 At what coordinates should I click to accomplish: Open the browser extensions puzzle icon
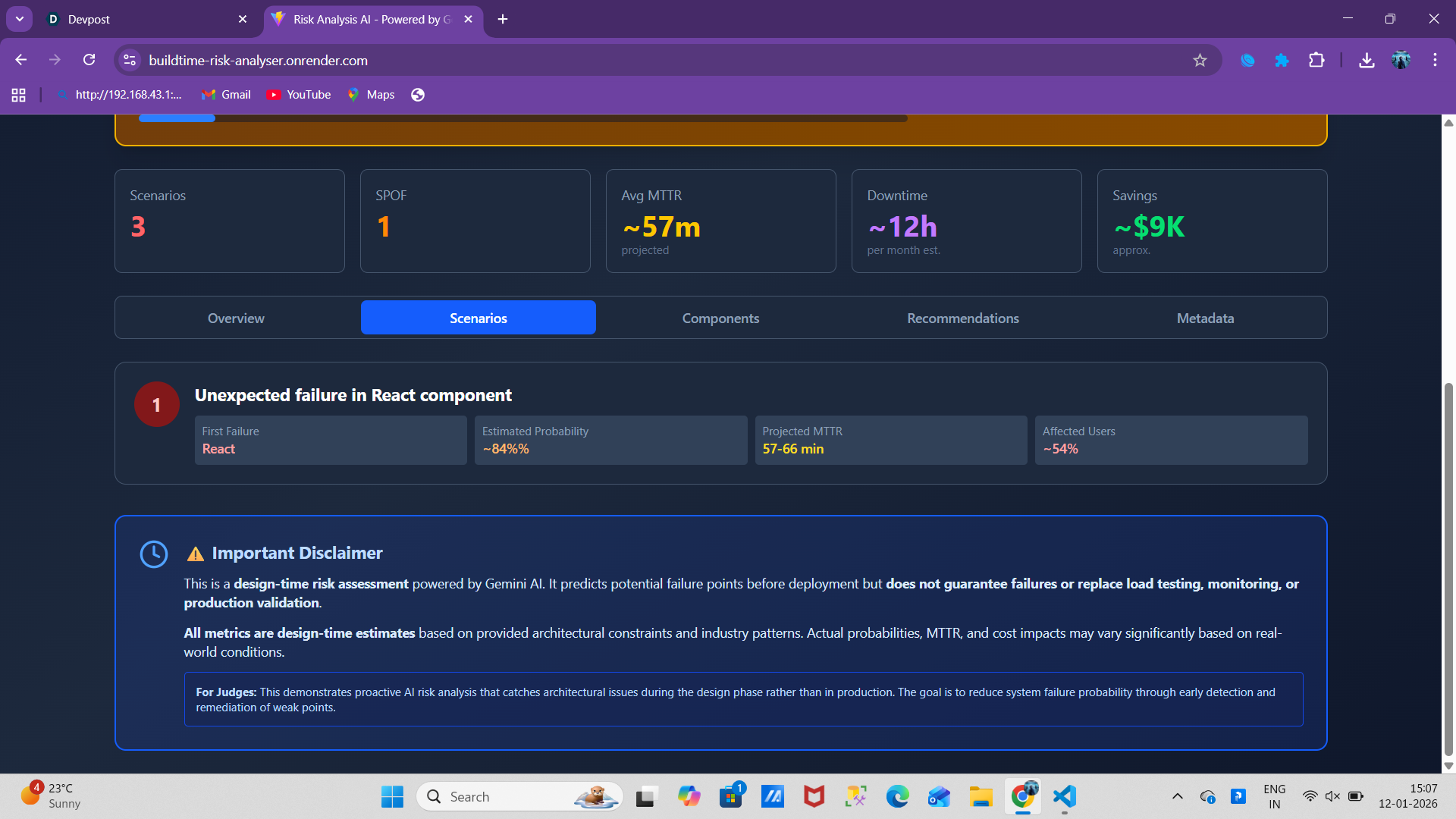click(x=1316, y=60)
